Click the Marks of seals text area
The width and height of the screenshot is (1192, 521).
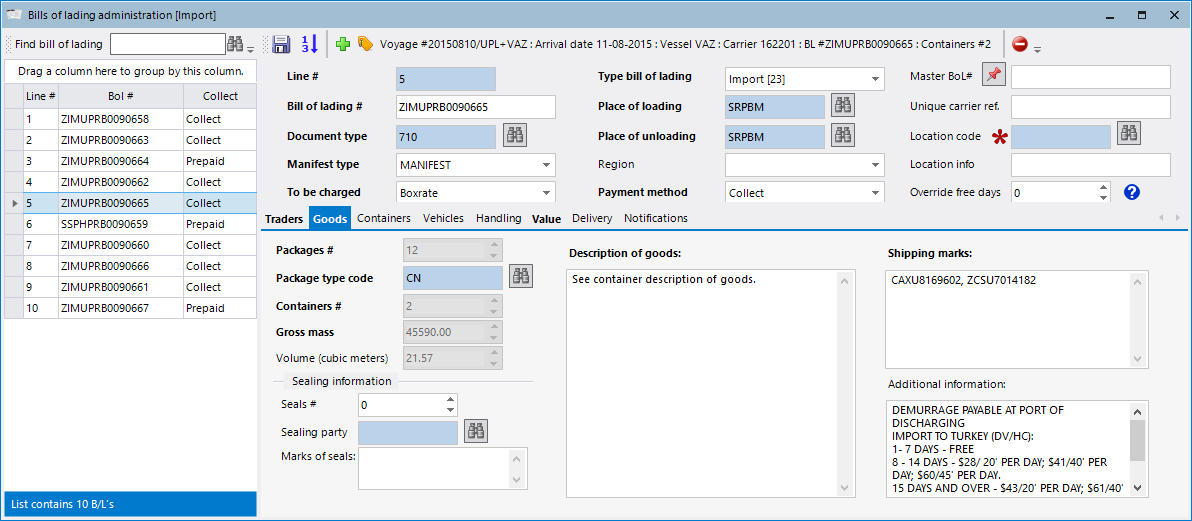coord(442,468)
